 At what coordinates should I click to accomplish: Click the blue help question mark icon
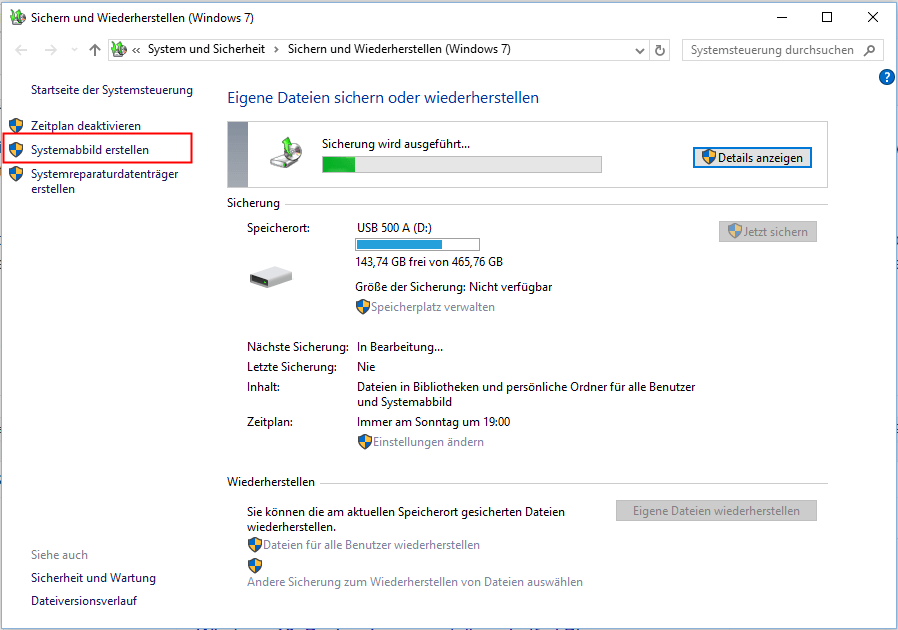pyautogui.click(x=886, y=77)
